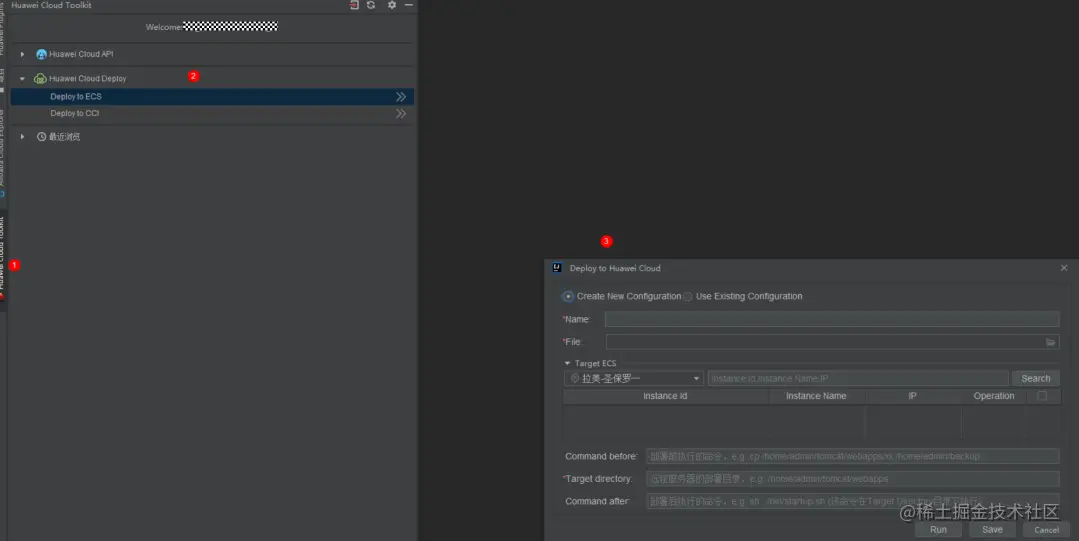This screenshot has width=1079, height=541.
Task: Collapse the Huawei Cloud Deploy node
Action: 22,78
